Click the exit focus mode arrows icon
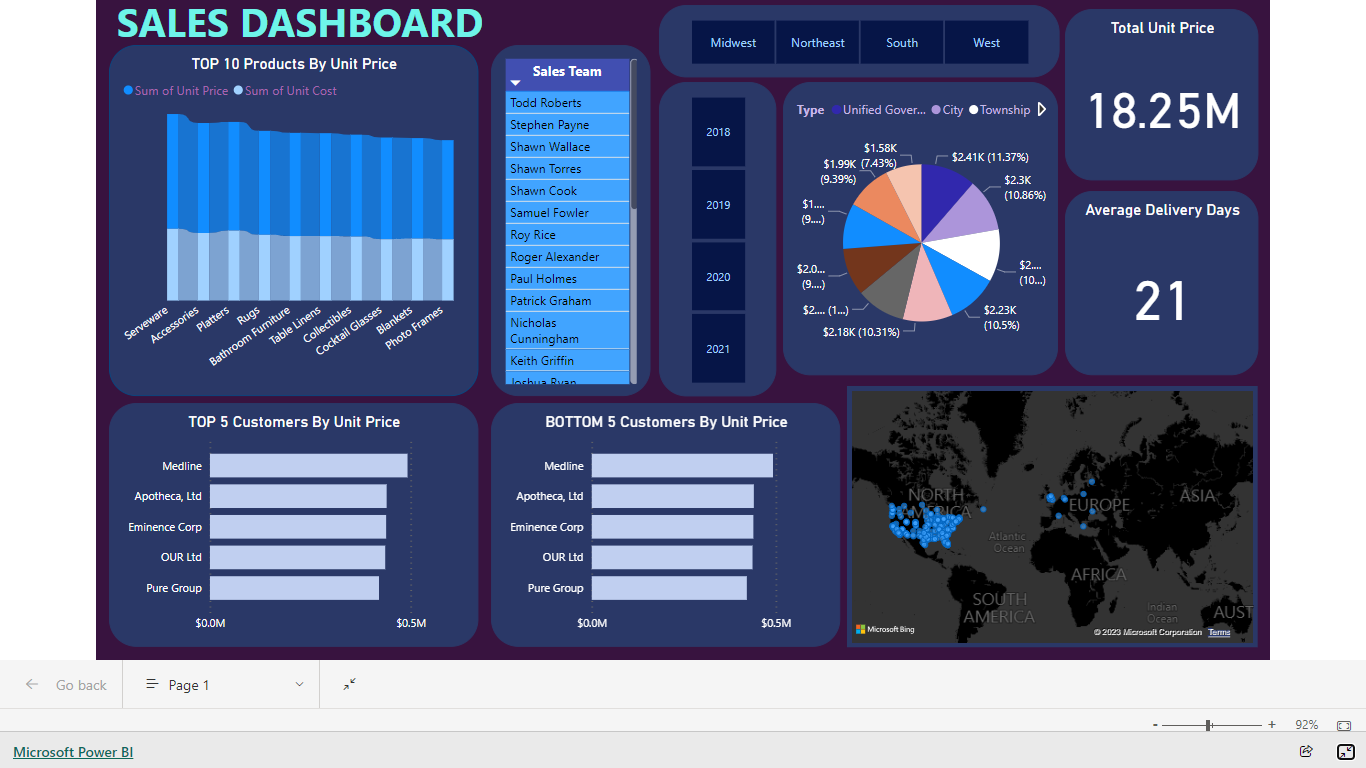Screen dimensions: 1366x768 [x=349, y=684]
